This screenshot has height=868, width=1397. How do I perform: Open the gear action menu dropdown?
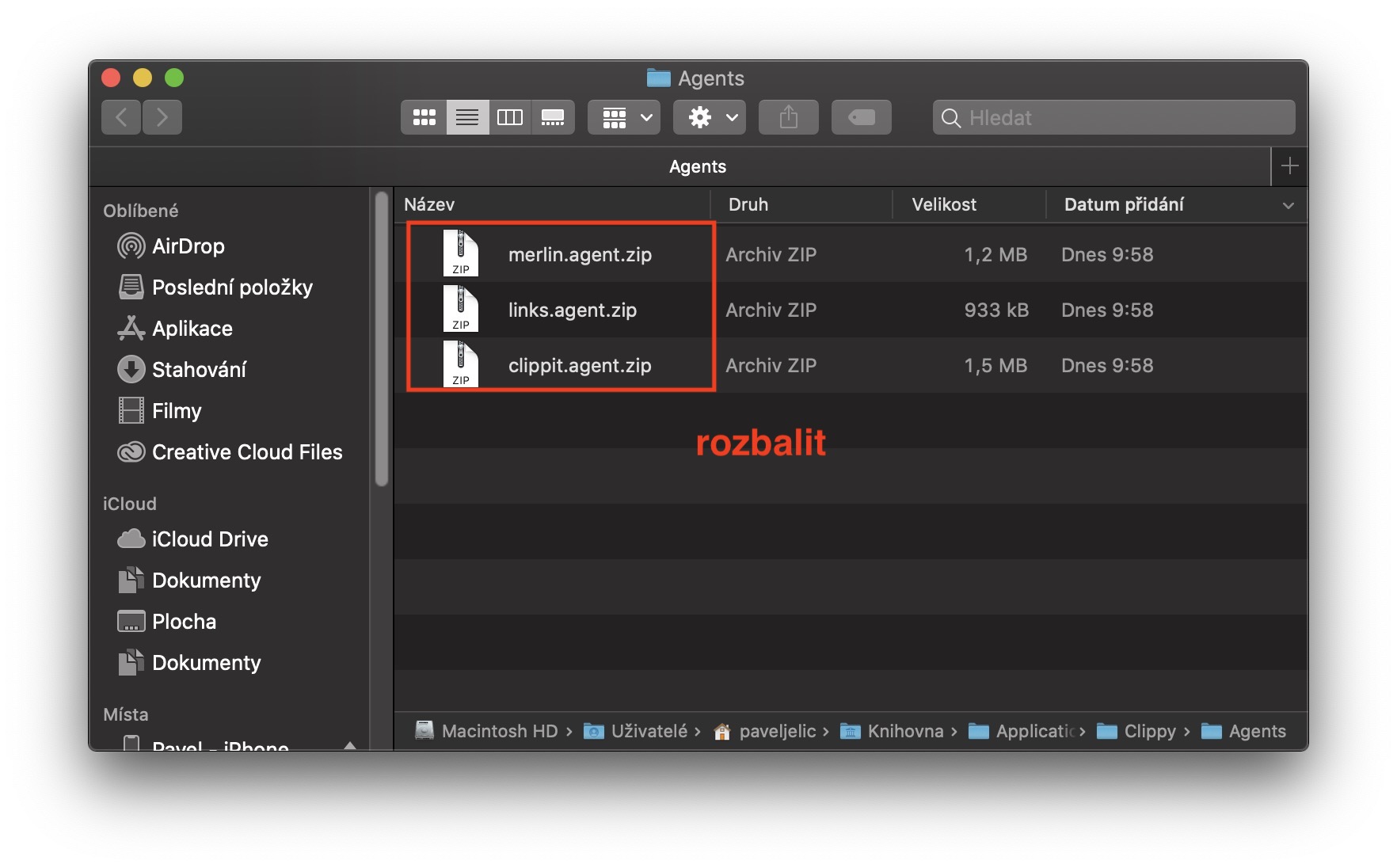pyautogui.click(x=710, y=118)
